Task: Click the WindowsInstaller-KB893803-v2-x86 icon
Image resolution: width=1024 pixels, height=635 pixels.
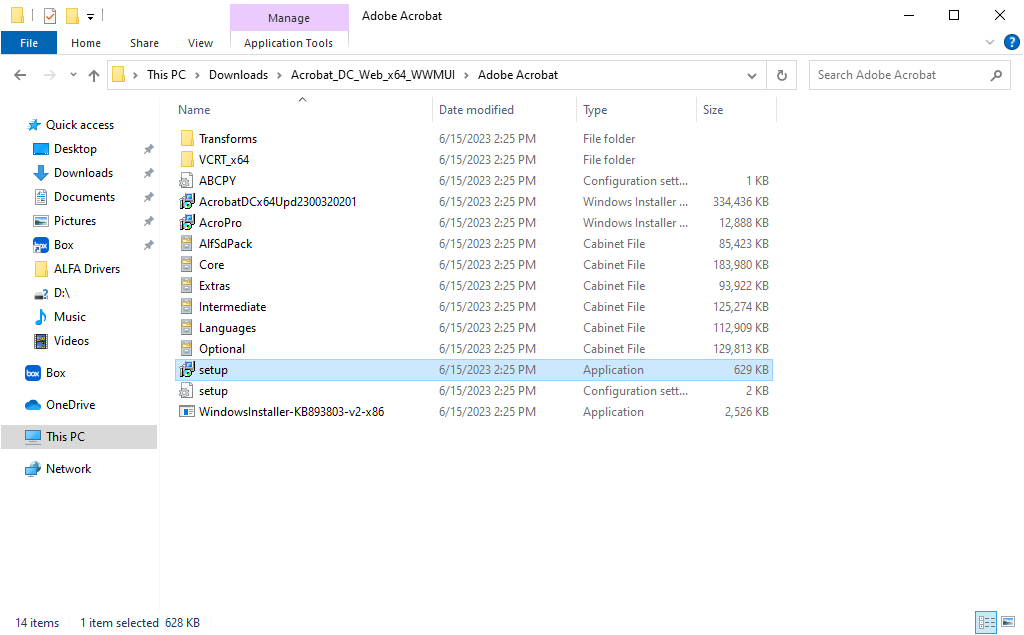Action: coord(187,412)
